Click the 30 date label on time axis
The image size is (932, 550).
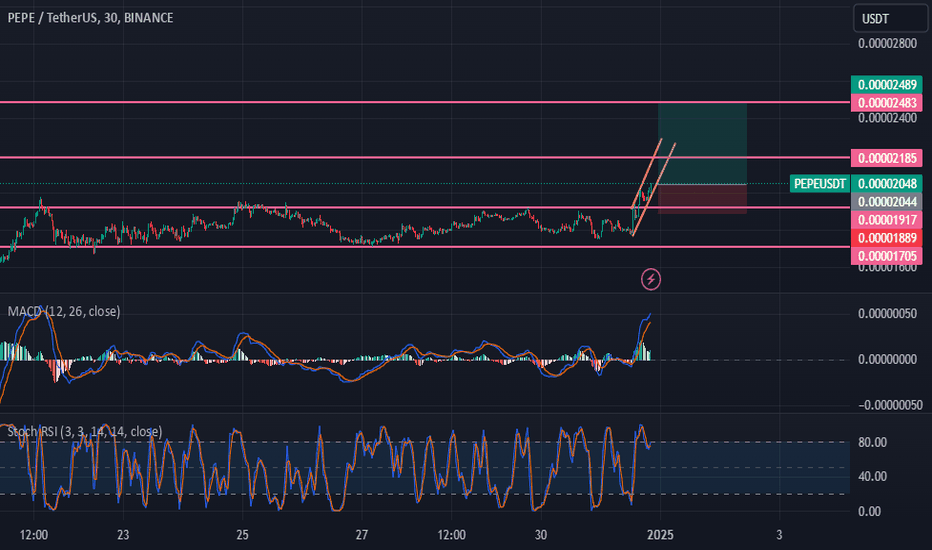tap(541, 535)
